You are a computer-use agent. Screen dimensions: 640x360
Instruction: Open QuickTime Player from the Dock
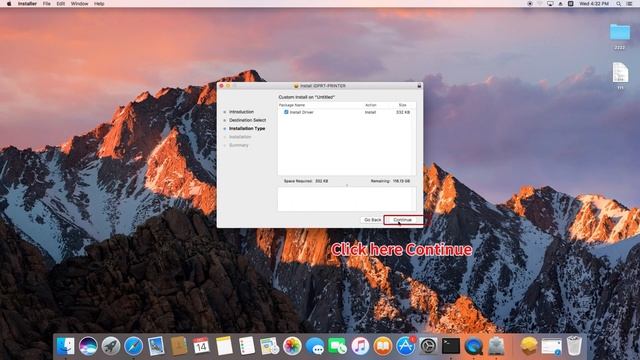[473, 346]
